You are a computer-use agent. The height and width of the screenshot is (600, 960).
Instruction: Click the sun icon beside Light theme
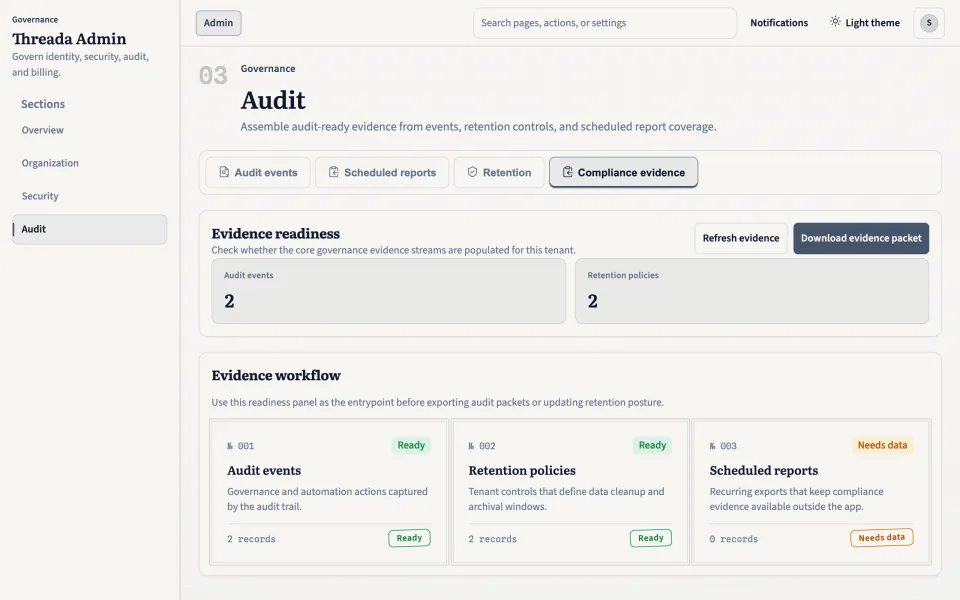tap(835, 22)
